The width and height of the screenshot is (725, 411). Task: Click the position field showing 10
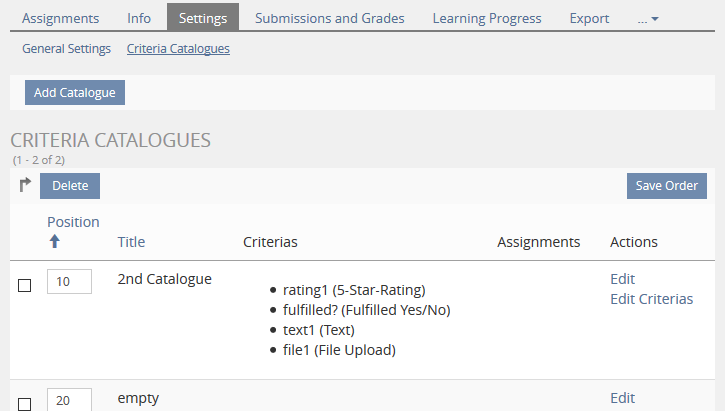coord(69,282)
